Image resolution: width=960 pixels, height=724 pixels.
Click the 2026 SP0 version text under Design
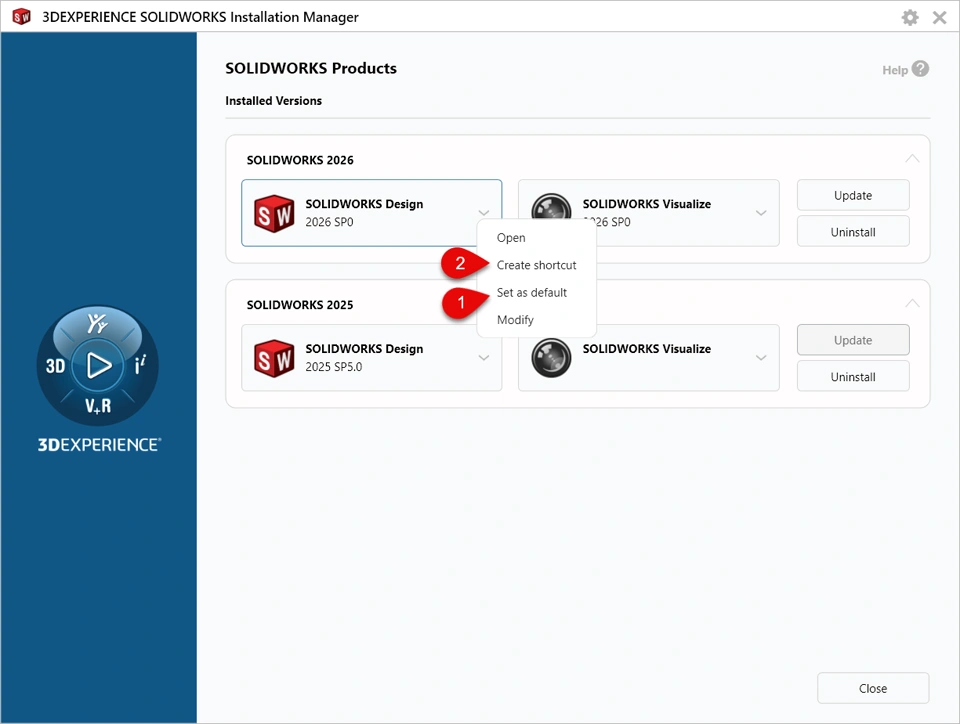coord(329,222)
